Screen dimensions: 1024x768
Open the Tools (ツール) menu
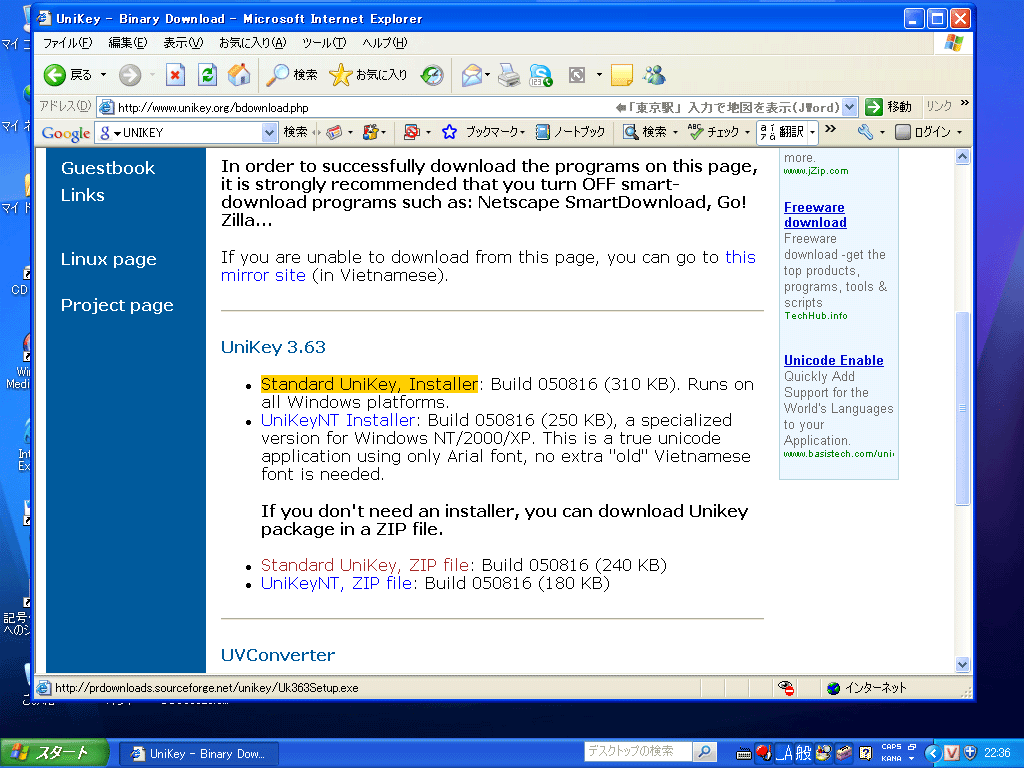324,43
